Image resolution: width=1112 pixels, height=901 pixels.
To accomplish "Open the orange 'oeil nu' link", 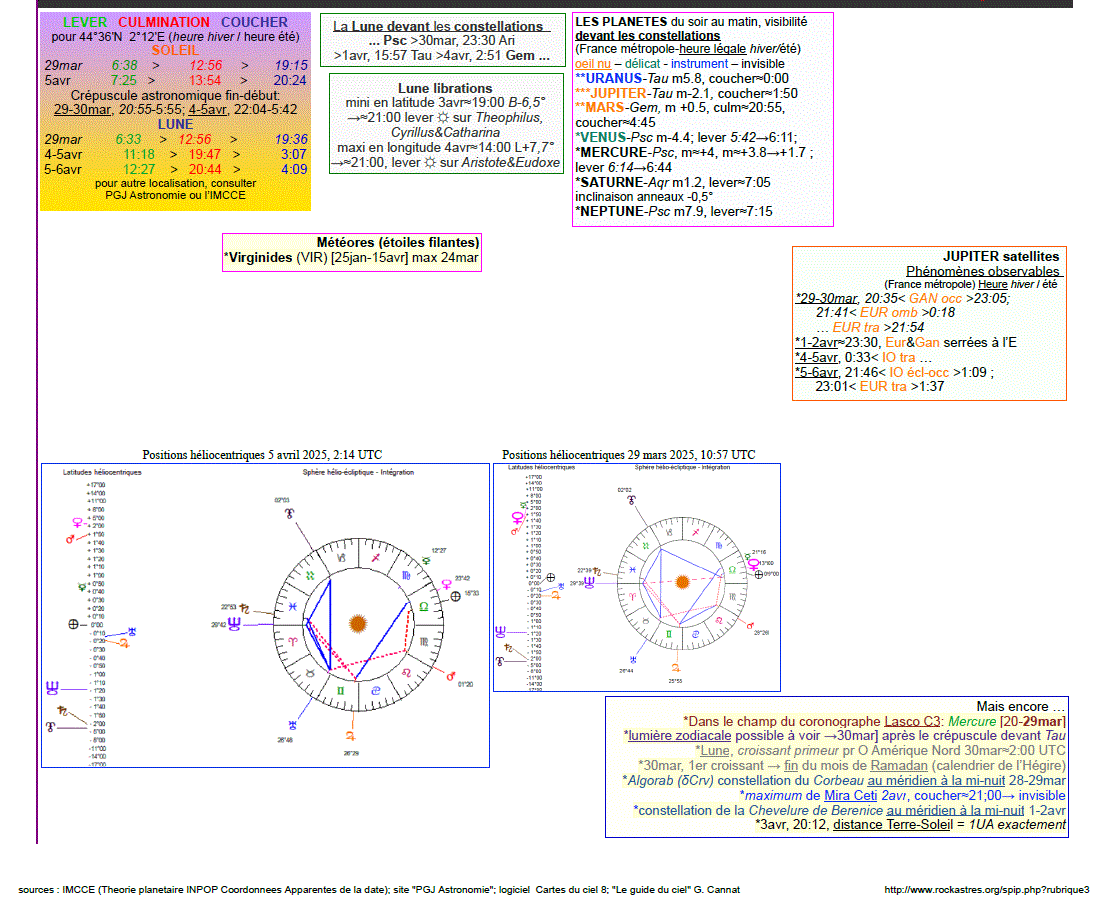I will (x=593, y=64).
